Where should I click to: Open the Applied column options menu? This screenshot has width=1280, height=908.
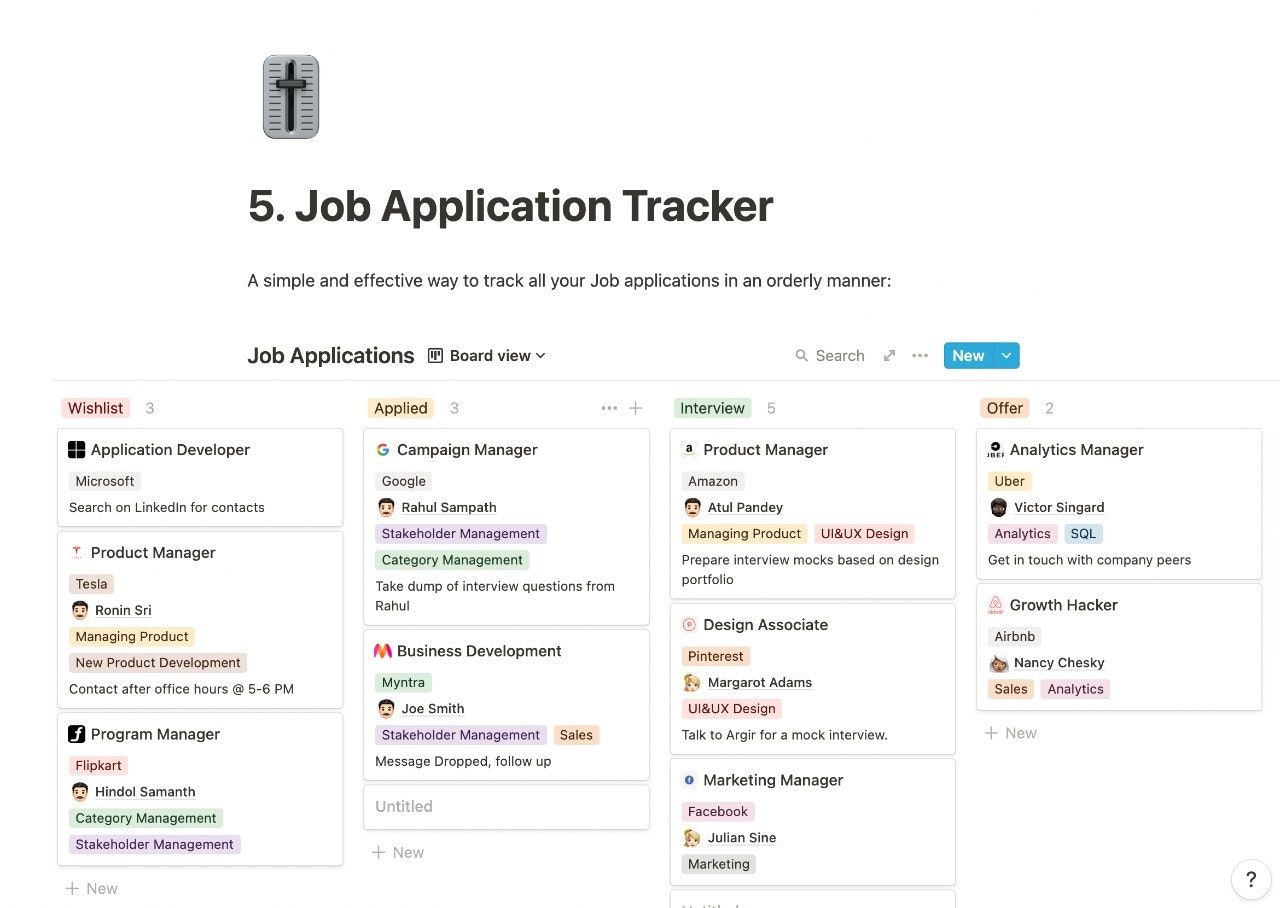click(609, 408)
